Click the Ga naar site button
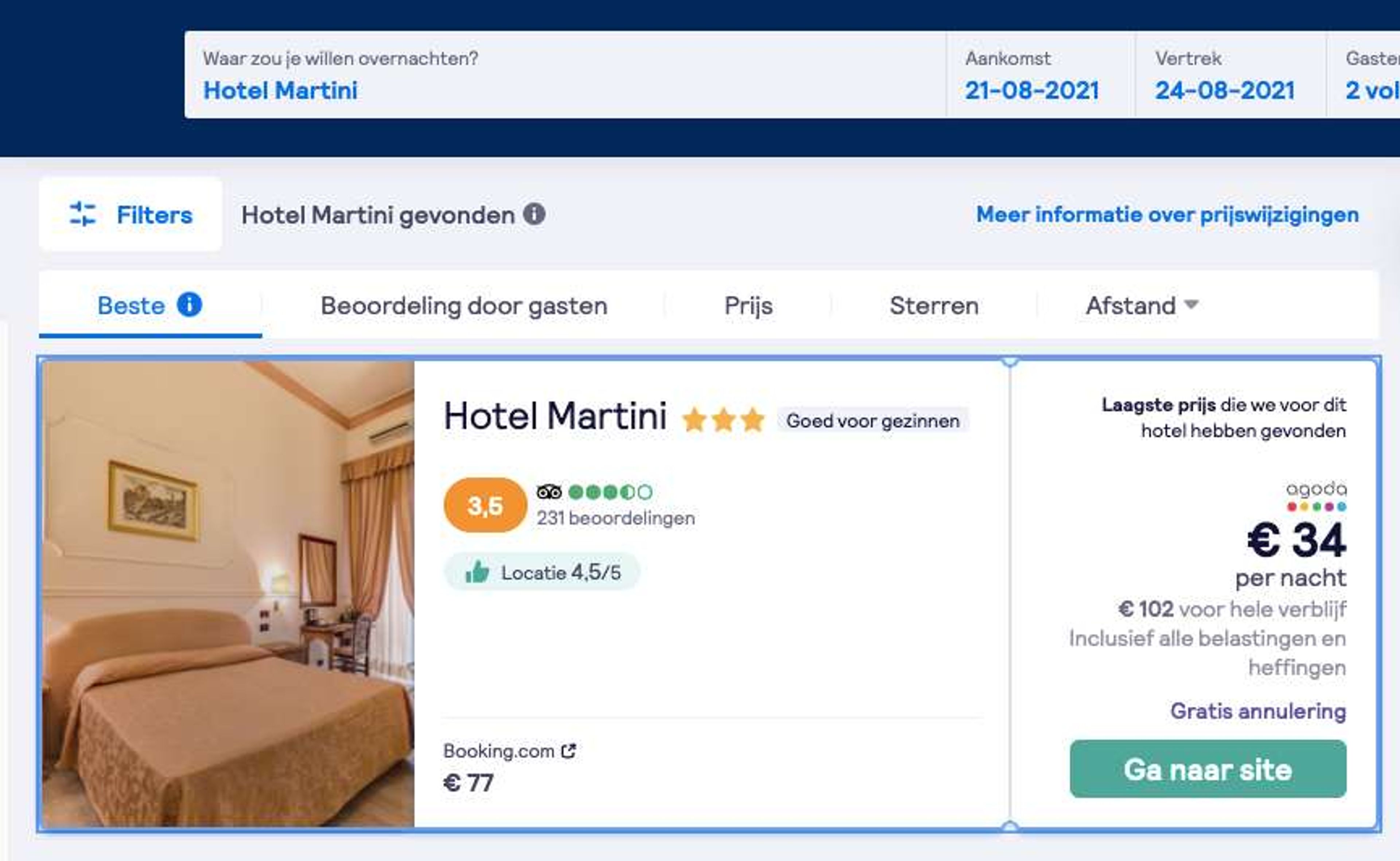Screen dimensions: 1400x861 click(x=1208, y=769)
